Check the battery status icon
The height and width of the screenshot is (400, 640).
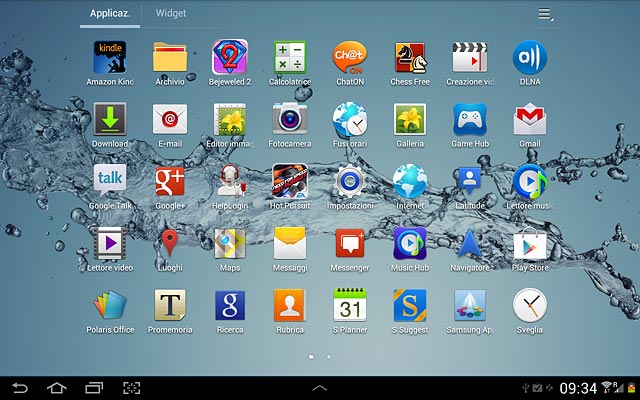click(632, 388)
